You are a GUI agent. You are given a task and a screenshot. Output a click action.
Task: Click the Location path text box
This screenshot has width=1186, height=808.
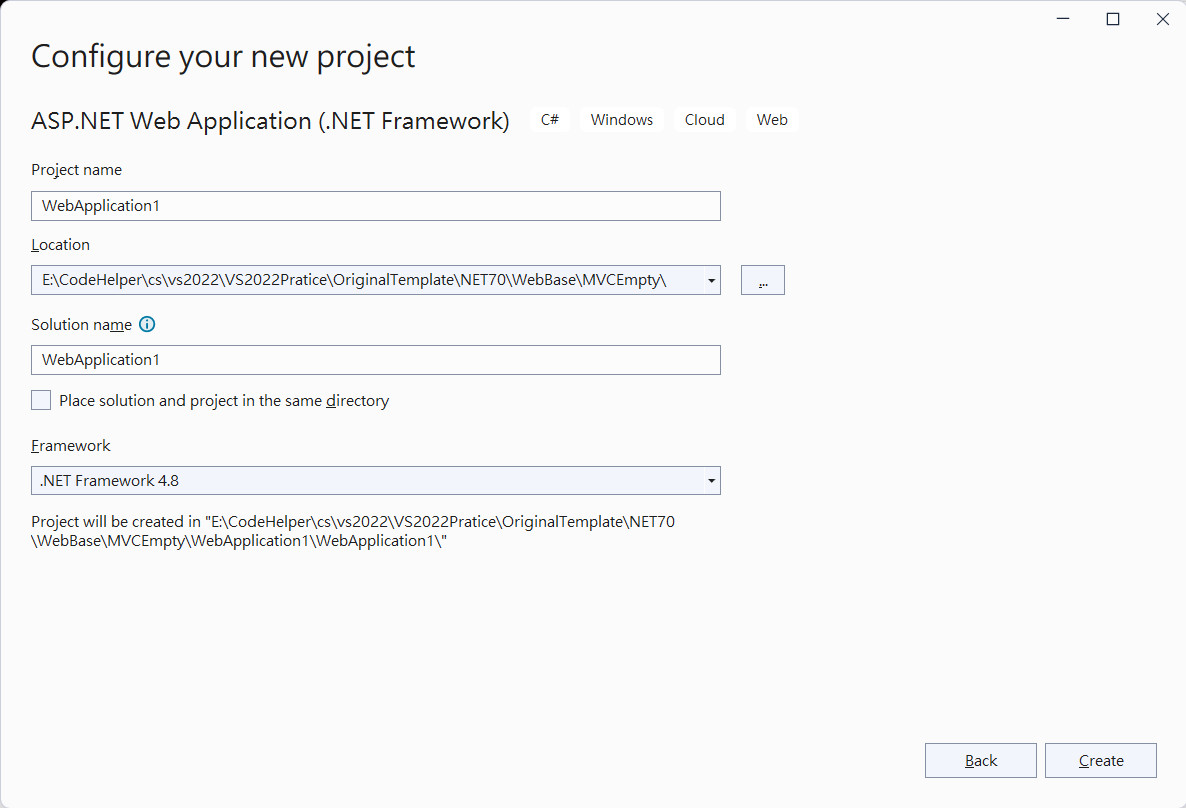[367, 280]
